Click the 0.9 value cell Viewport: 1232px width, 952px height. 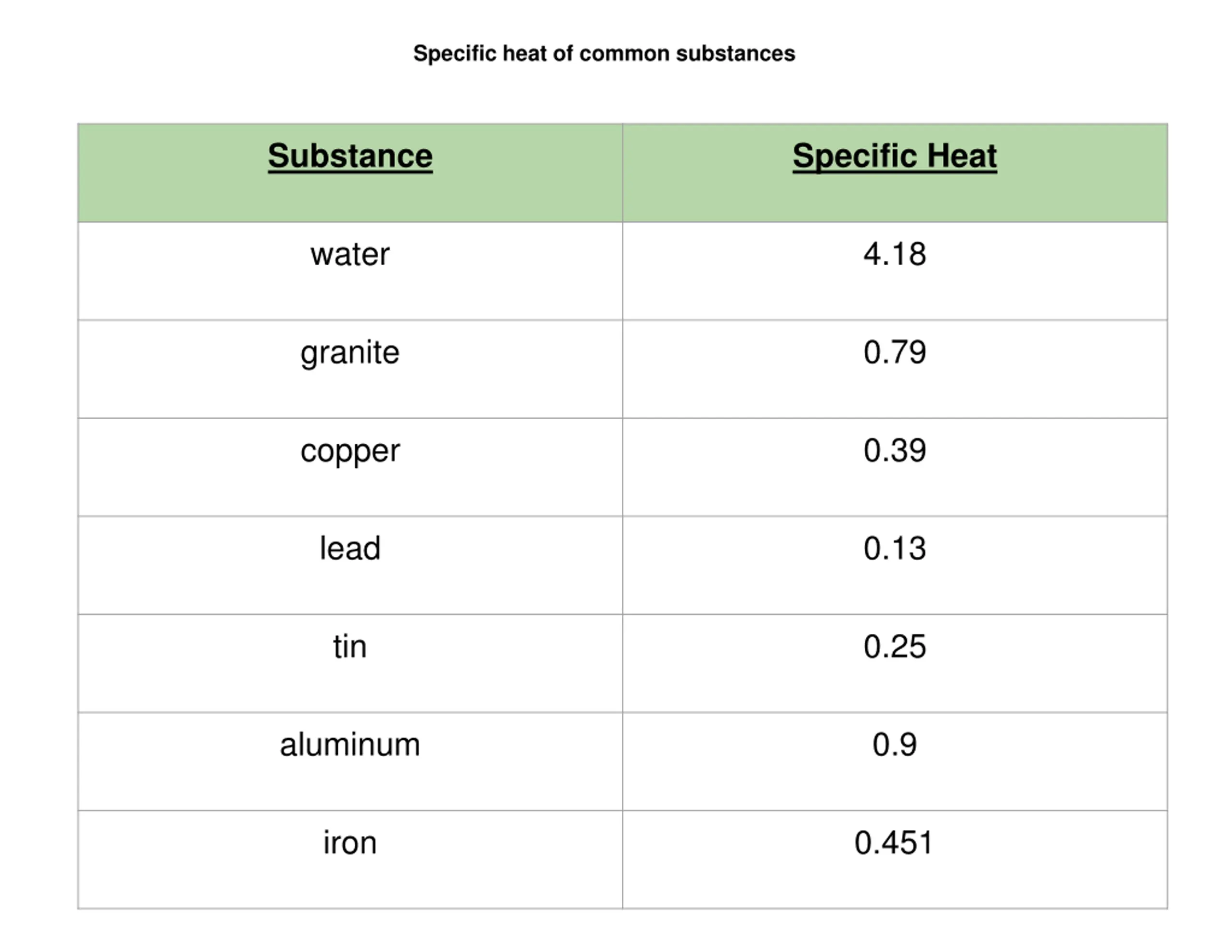tap(895, 762)
